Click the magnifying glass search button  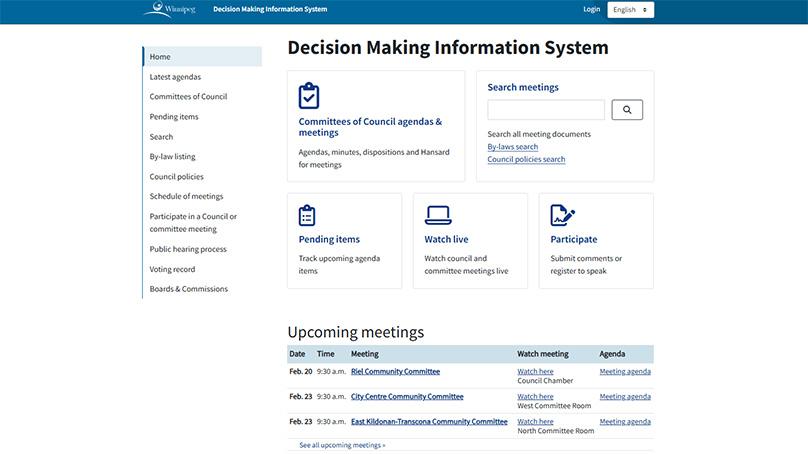click(627, 110)
